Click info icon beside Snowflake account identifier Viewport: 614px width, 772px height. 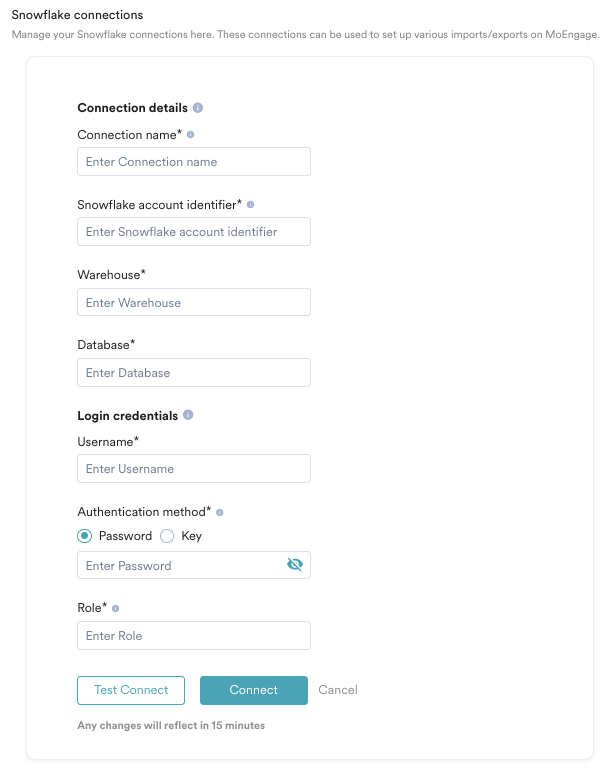click(251, 204)
